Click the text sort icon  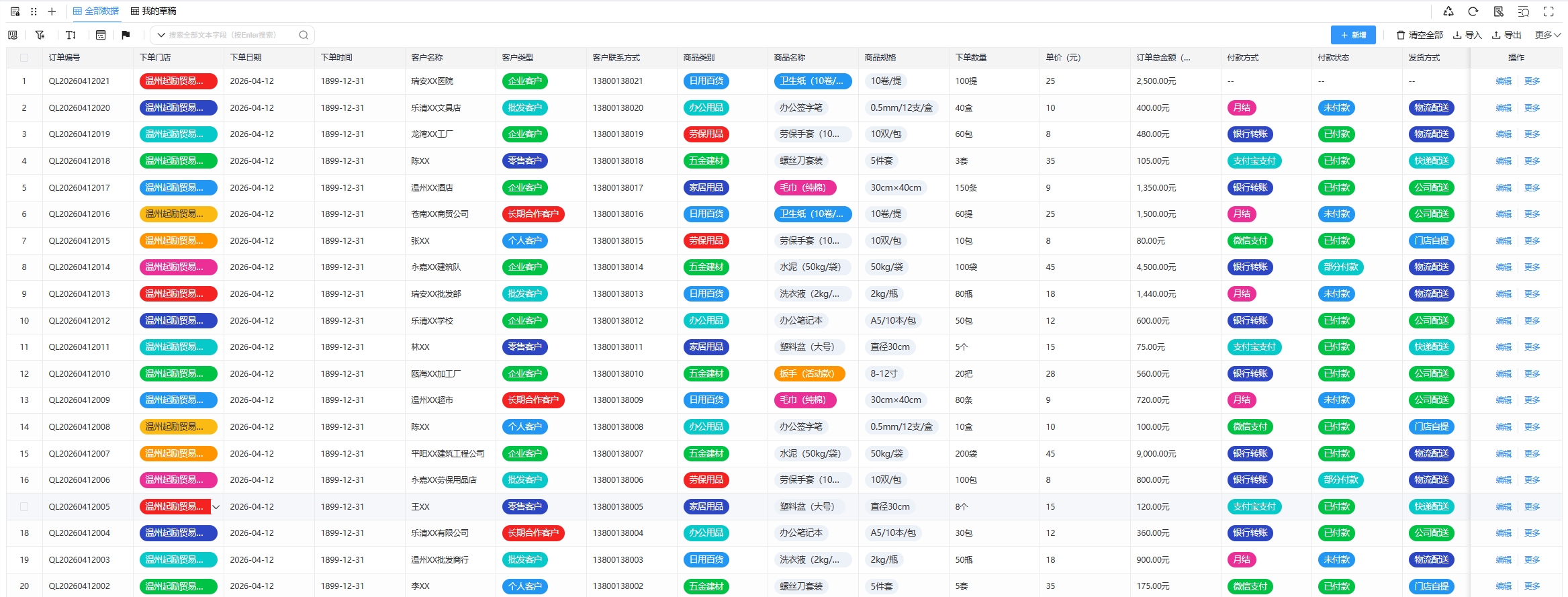pos(71,35)
